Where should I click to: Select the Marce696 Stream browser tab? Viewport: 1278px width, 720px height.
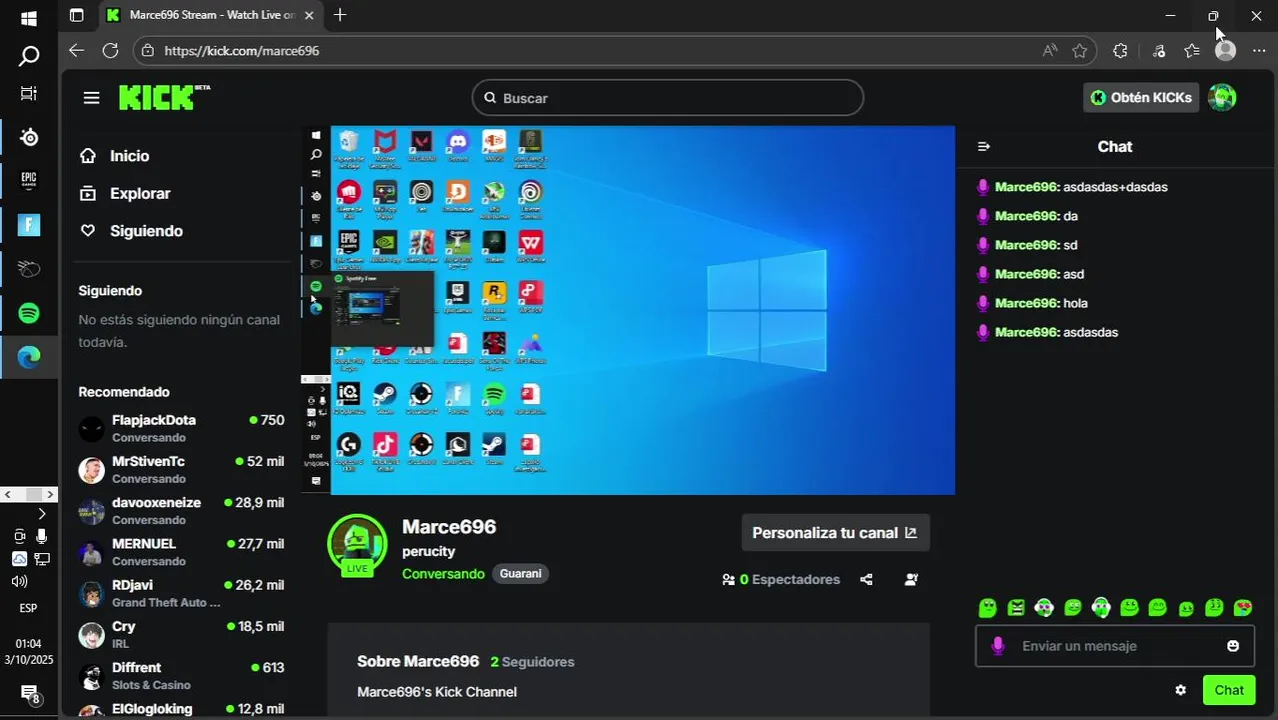pos(210,15)
